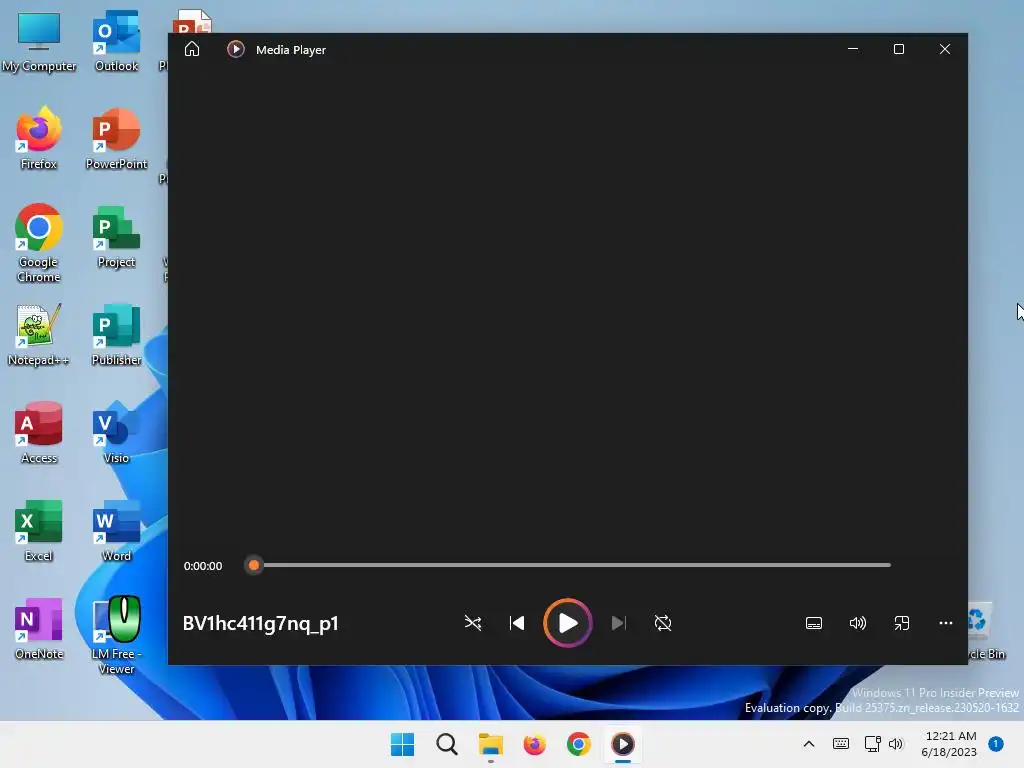Open the more options menu
This screenshot has height=768, width=1024.
946,623
